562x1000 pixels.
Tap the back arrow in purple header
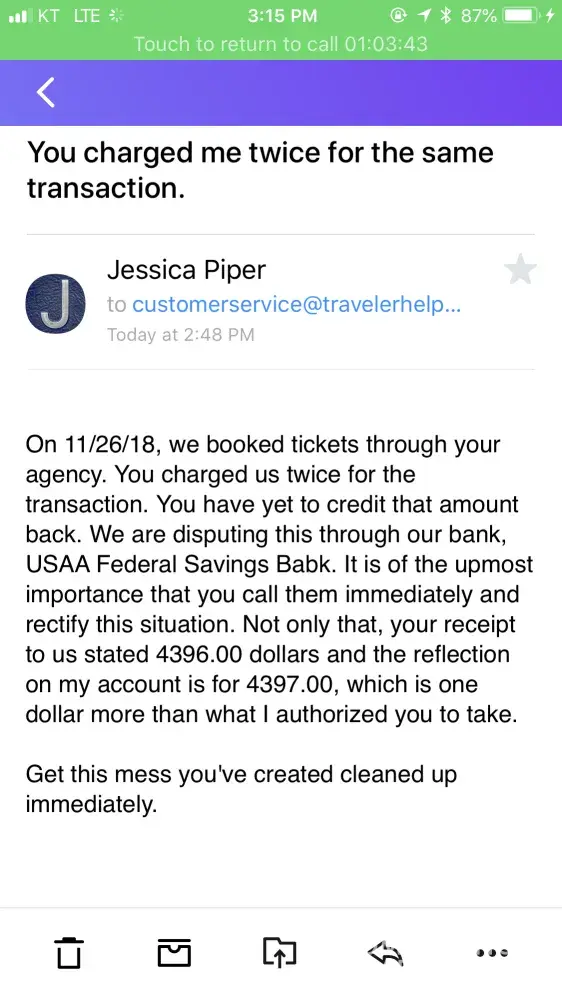(46, 92)
